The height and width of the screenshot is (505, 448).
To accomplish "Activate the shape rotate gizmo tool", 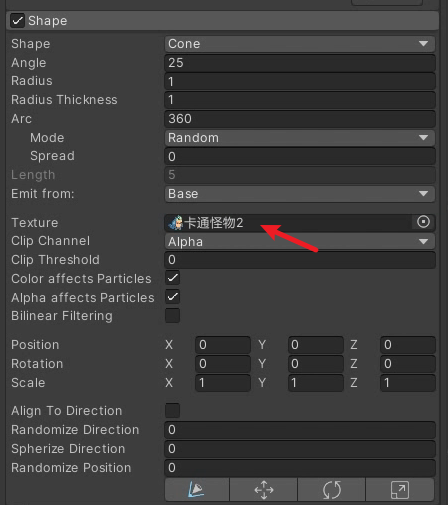I will point(332,489).
